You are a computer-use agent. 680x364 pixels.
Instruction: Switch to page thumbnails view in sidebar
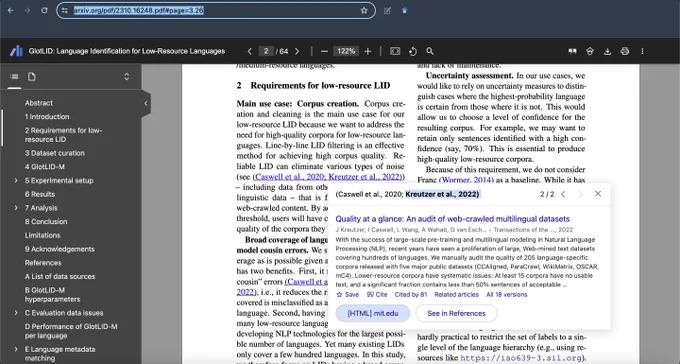click(x=32, y=77)
